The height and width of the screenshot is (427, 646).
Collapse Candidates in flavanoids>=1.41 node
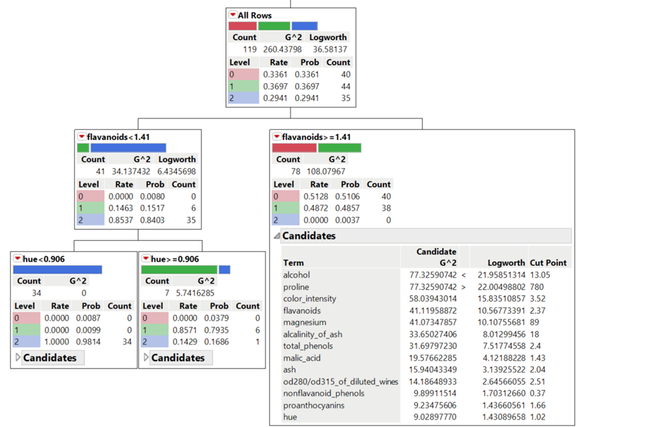pyautogui.click(x=276, y=236)
